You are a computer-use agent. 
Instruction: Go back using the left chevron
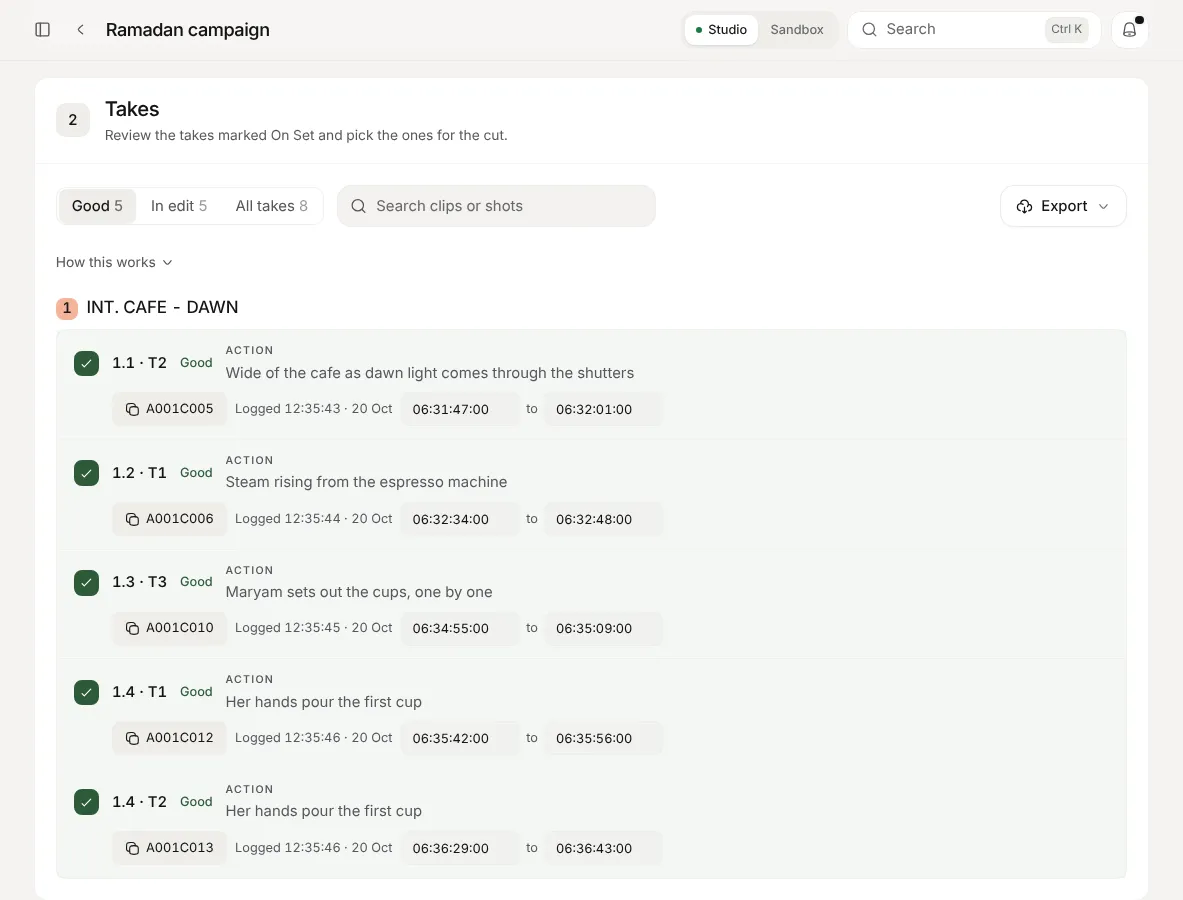click(x=80, y=29)
